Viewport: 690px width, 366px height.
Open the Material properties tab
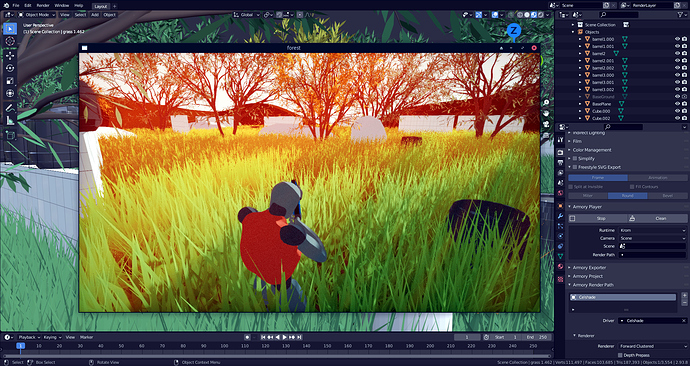pos(560,266)
